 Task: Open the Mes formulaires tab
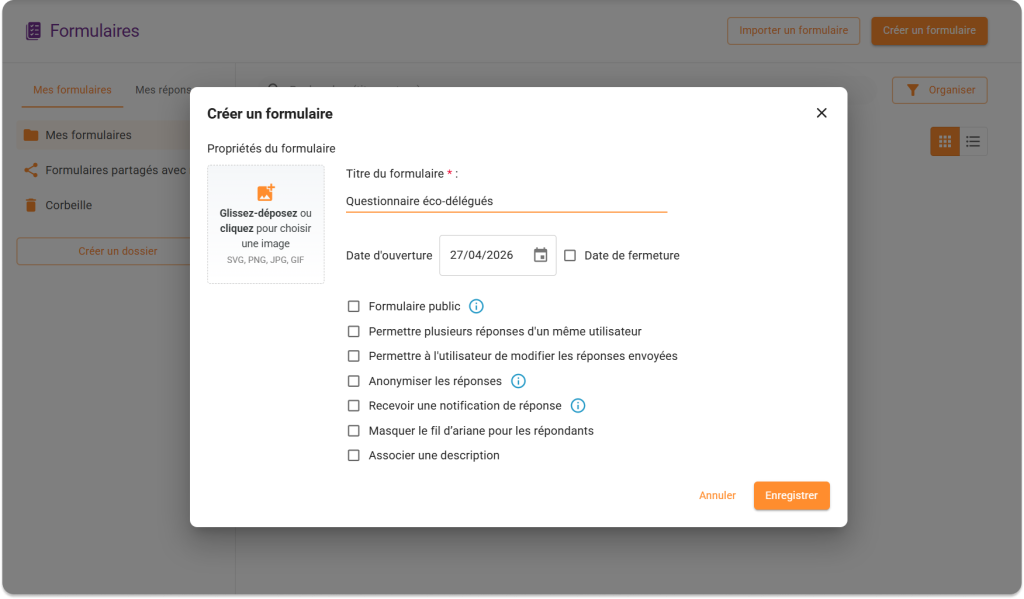(x=72, y=90)
